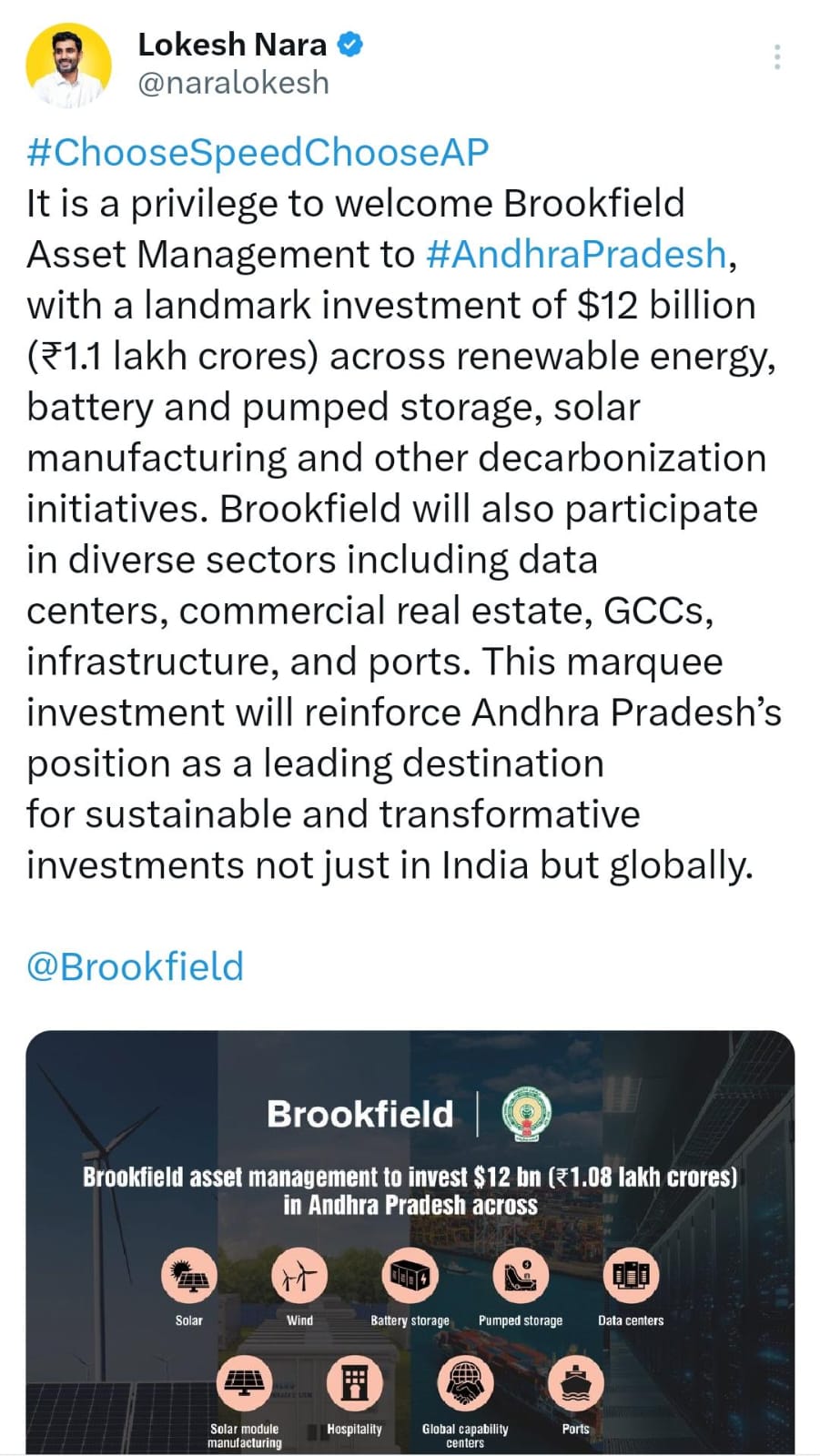Tap Lokesh Nara's profile picture
This screenshot has height=1456, width=820.
point(68,65)
